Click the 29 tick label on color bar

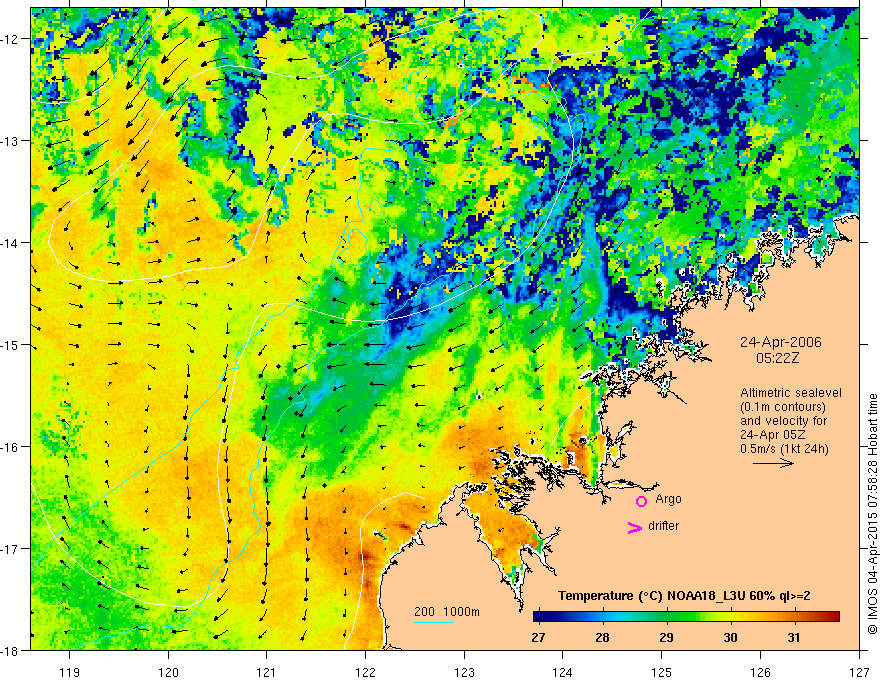click(666, 637)
